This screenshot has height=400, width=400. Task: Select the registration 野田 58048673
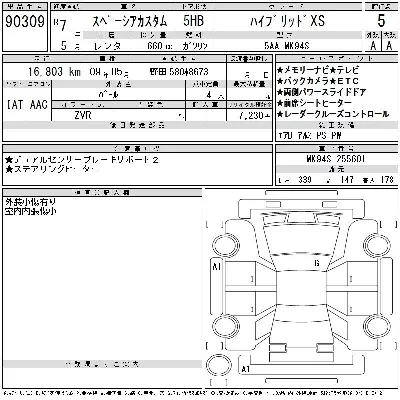[179, 72]
